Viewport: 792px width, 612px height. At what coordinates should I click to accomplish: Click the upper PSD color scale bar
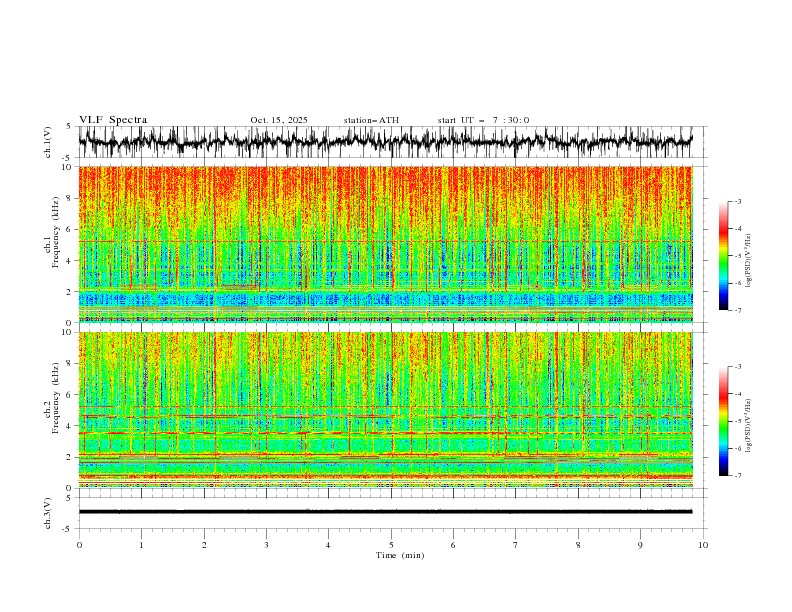723,256
